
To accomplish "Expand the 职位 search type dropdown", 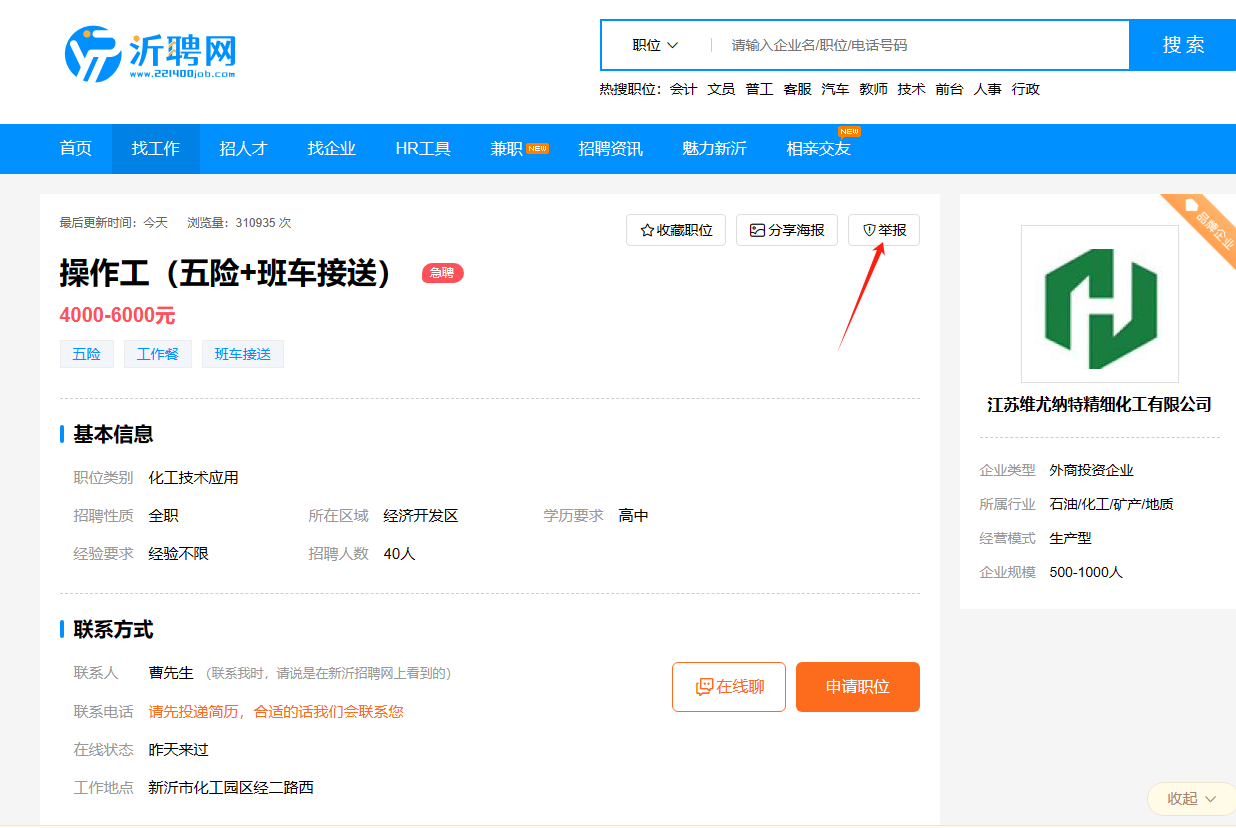I will 655,45.
